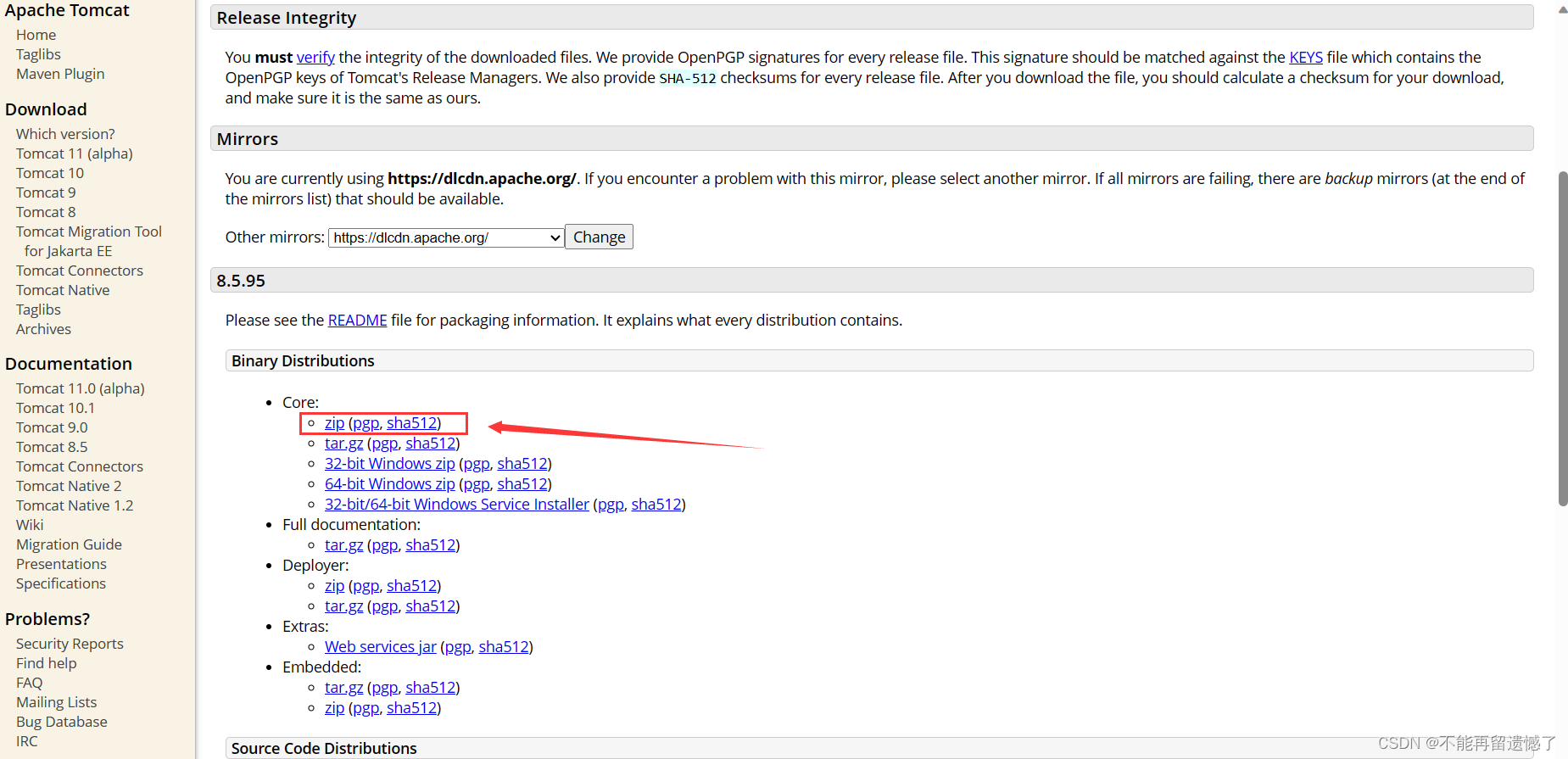Image resolution: width=1568 pixels, height=759 pixels.
Task: Open the Specifications link
Action: tap(61, 583)
